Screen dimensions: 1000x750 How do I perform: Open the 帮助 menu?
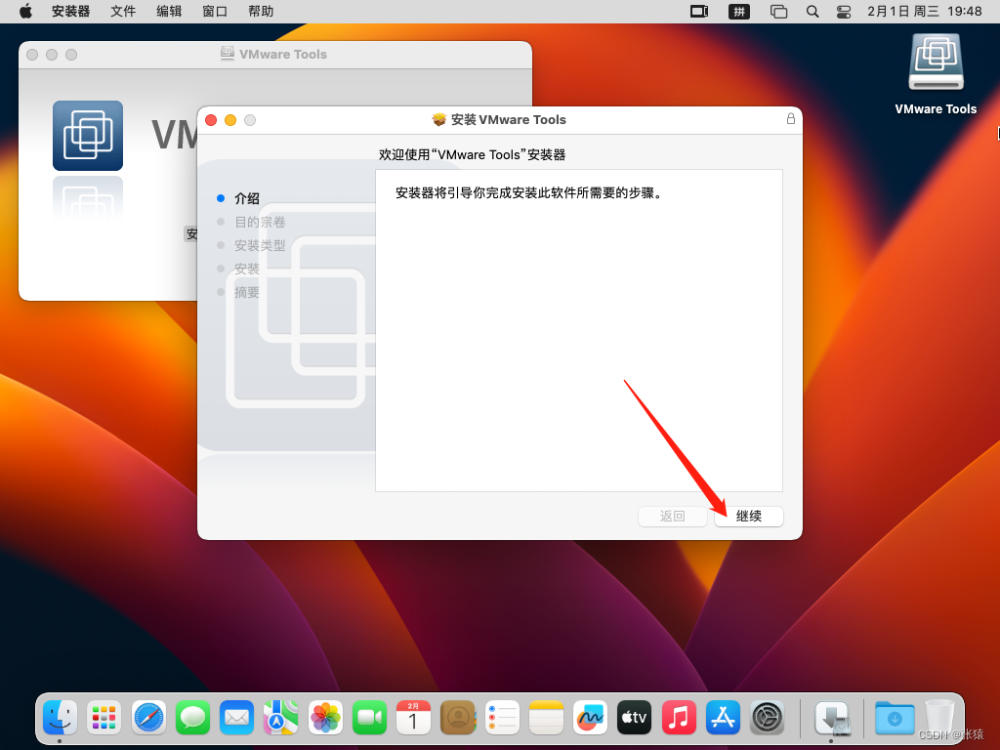point(260,11)
